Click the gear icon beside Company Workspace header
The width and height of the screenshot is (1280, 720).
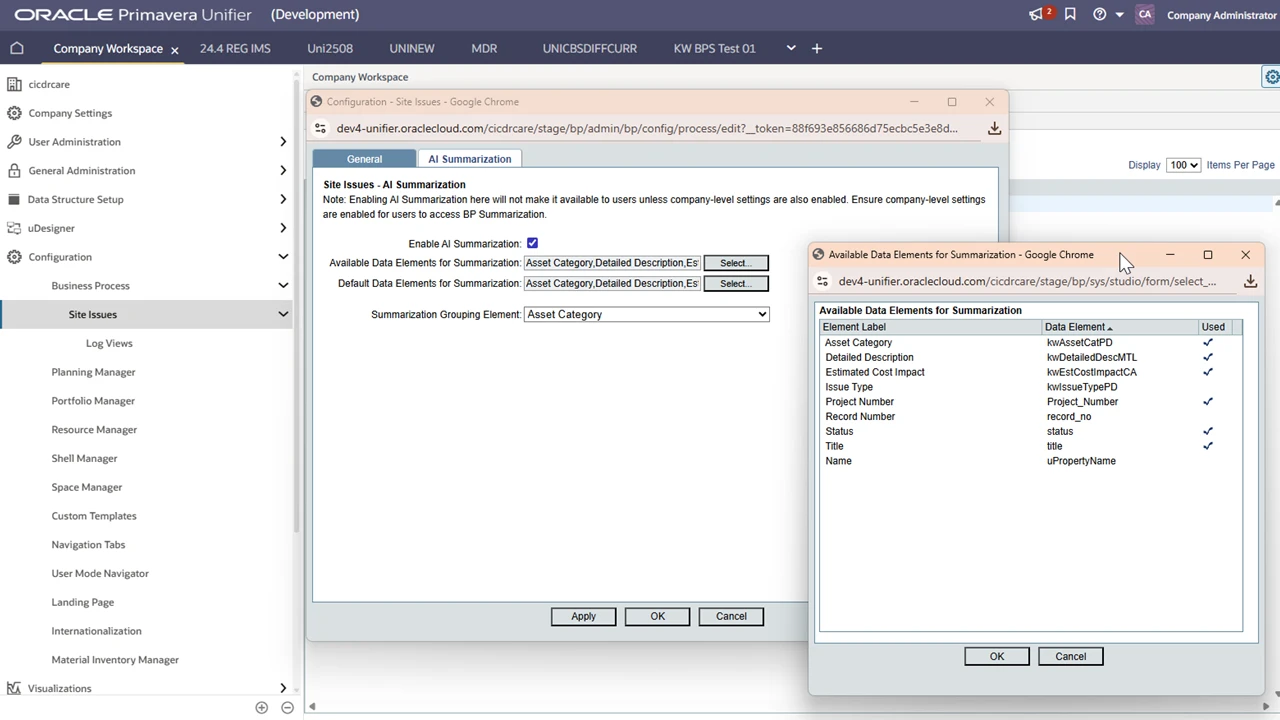coord(1271,76)
